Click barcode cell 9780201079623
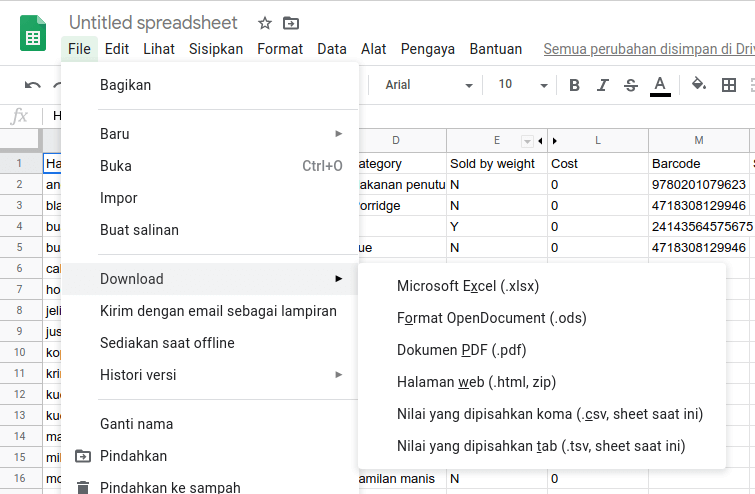Screen dimensions: 755x494 (x=699, y=184)
